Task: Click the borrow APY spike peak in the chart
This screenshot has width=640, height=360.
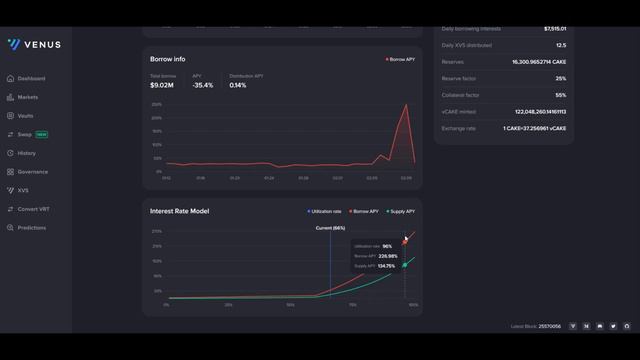Action: [406, 105]
